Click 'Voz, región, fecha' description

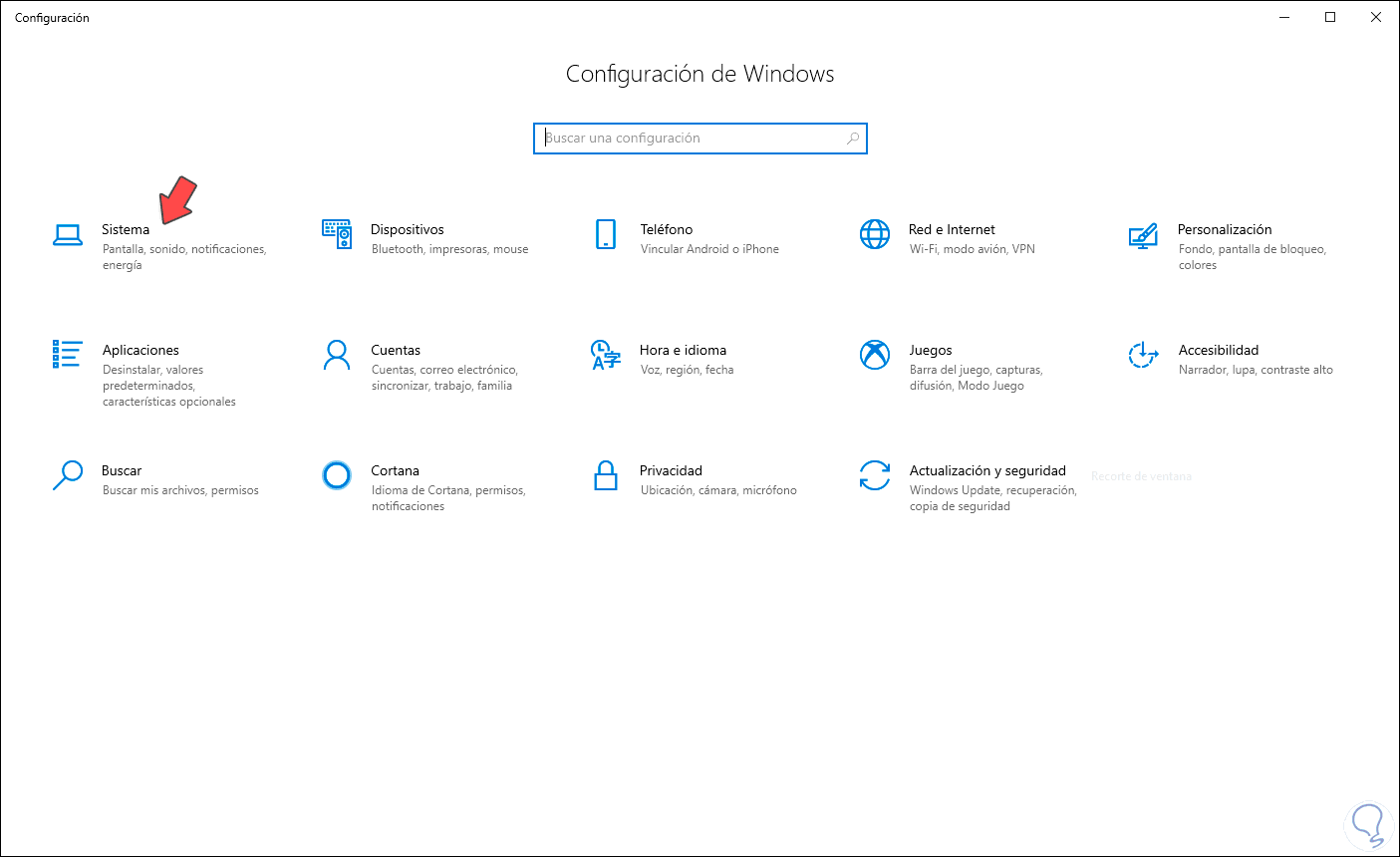(687, 370)
